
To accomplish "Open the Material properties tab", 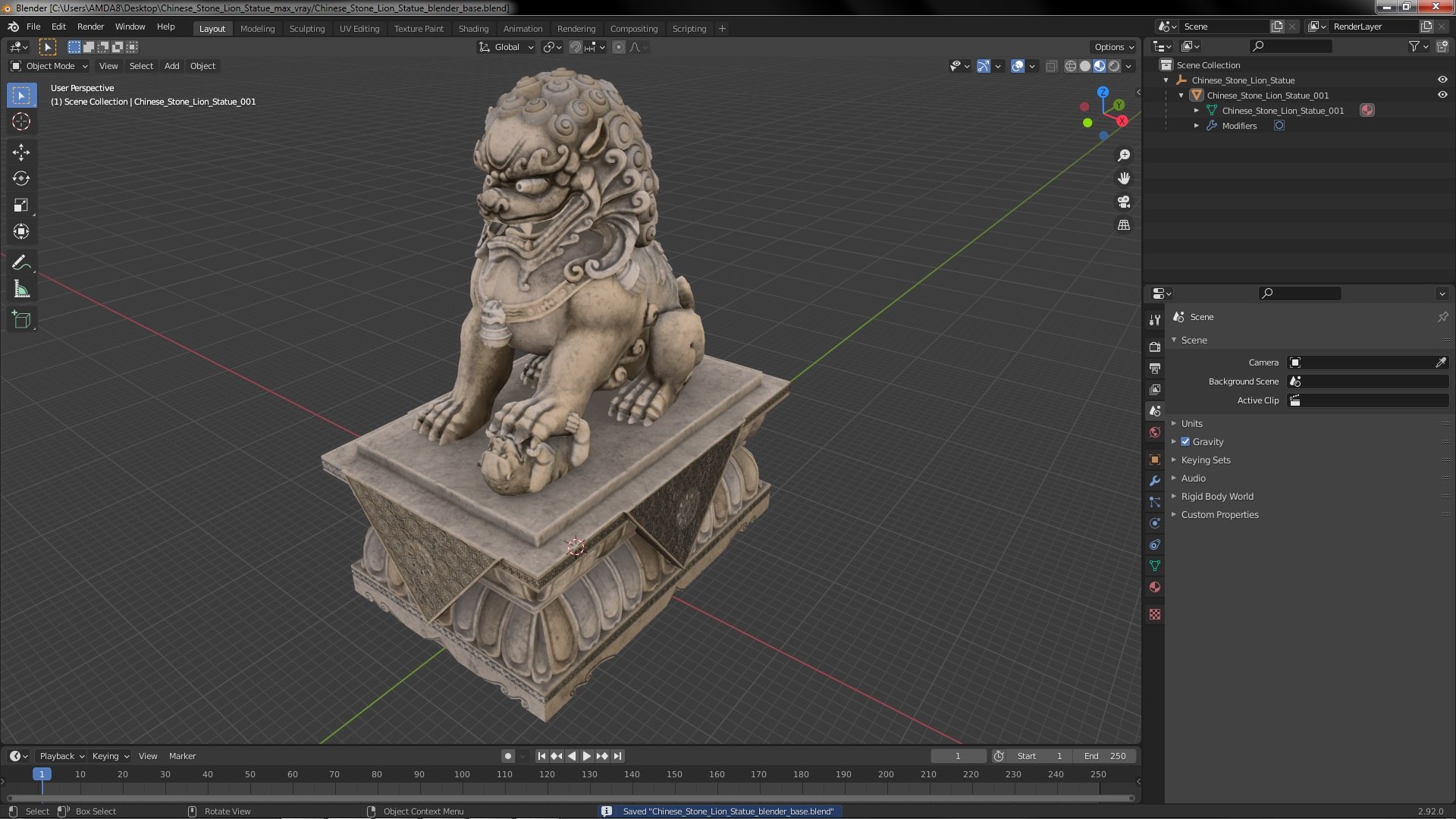I will [x=1155, y=587].
